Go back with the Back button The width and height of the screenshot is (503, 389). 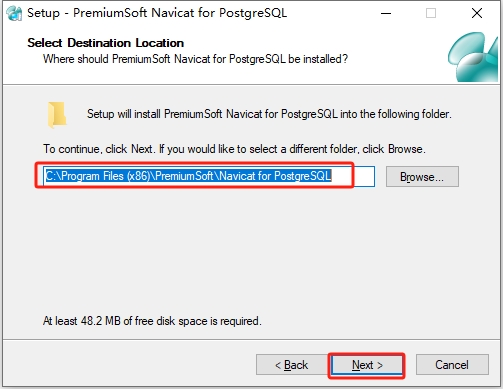pos(292,365)
